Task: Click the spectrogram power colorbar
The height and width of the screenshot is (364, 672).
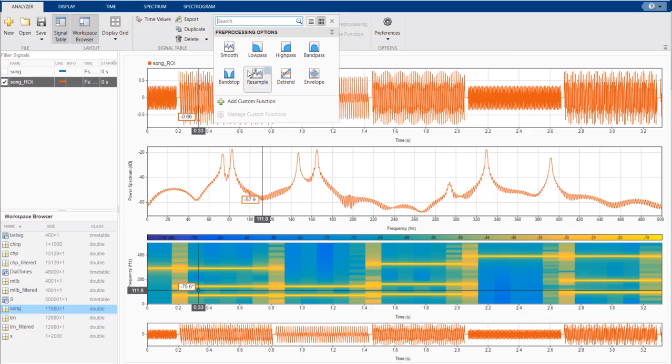Action: pyautogui.click(x=405, y=237)
